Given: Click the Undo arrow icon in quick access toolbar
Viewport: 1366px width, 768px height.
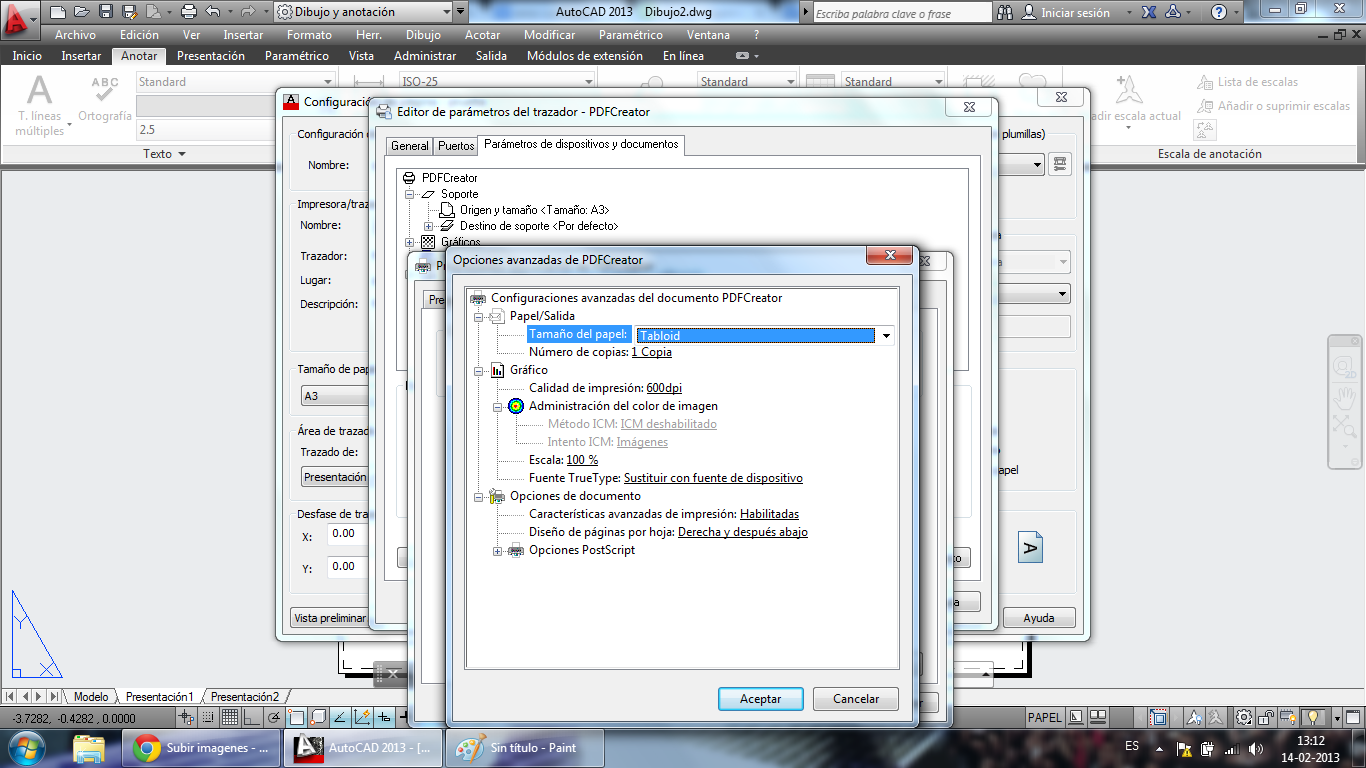Looking at the screenshot, I should [212, 12].
